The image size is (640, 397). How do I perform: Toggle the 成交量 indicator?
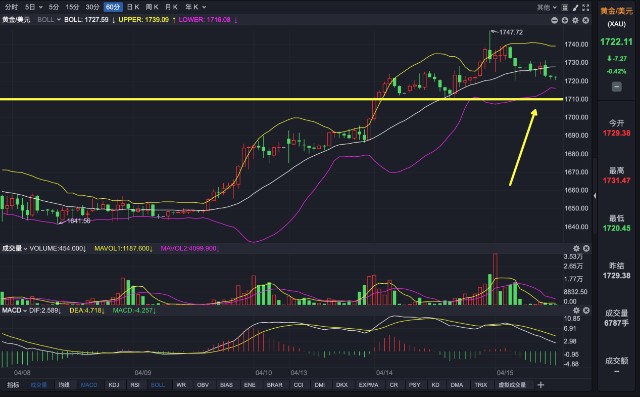(x=39, y=385)
